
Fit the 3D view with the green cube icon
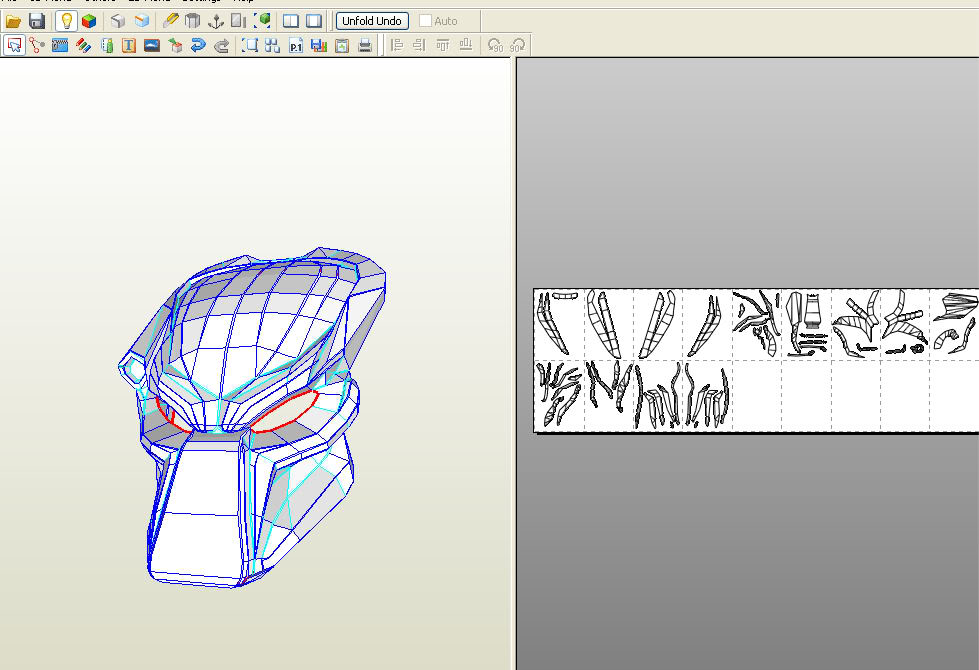point(263,21)
